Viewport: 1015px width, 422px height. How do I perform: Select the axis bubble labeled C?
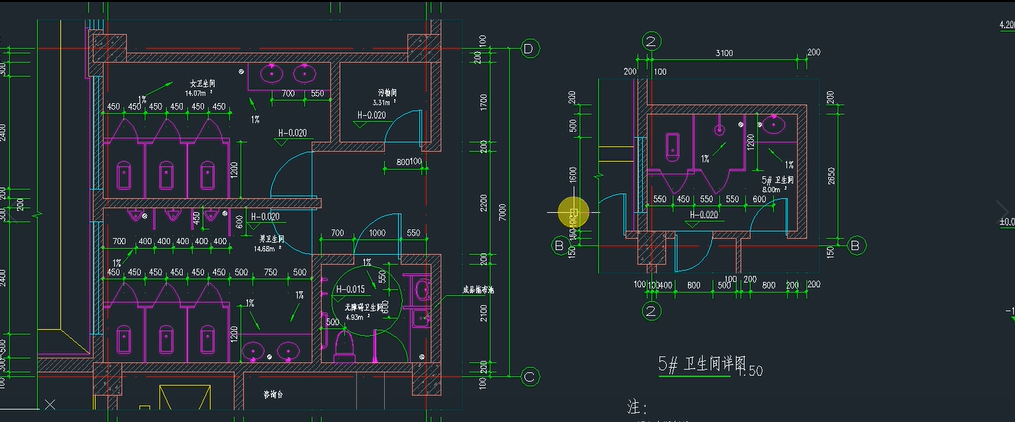[530, 376]
